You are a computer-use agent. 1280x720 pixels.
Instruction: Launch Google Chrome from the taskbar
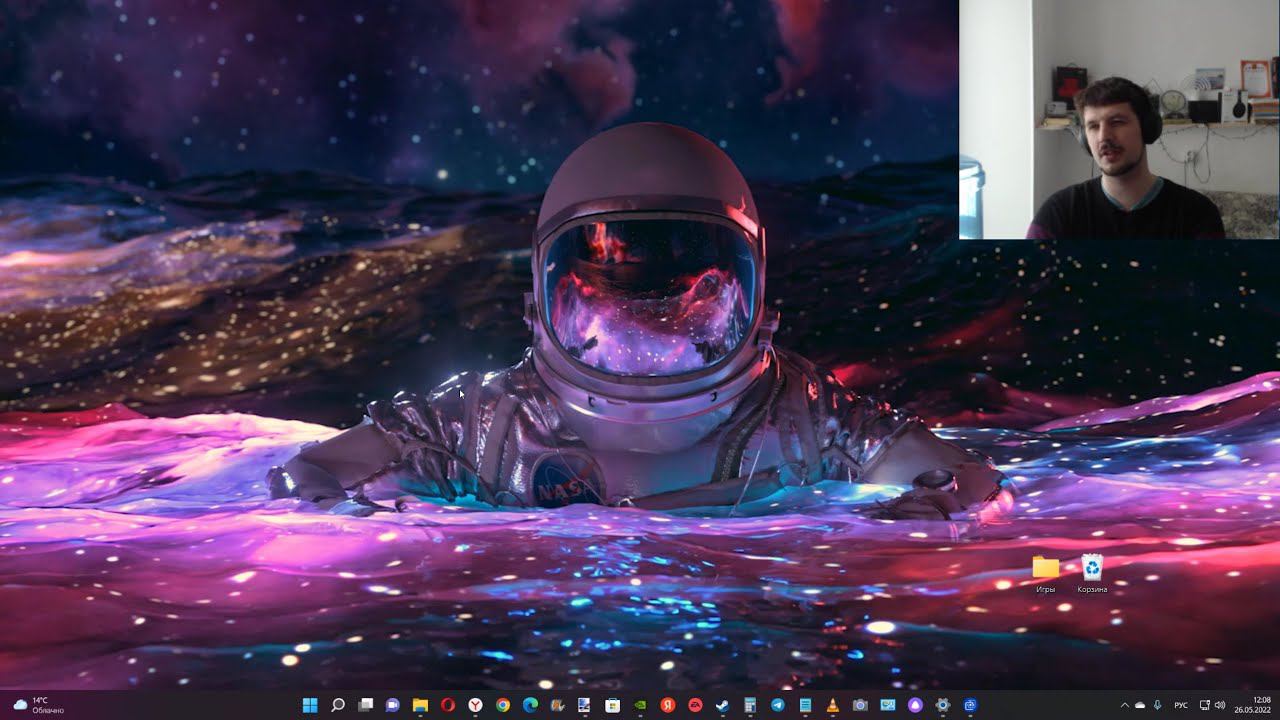pyautogui.click(x=503, y=705)
